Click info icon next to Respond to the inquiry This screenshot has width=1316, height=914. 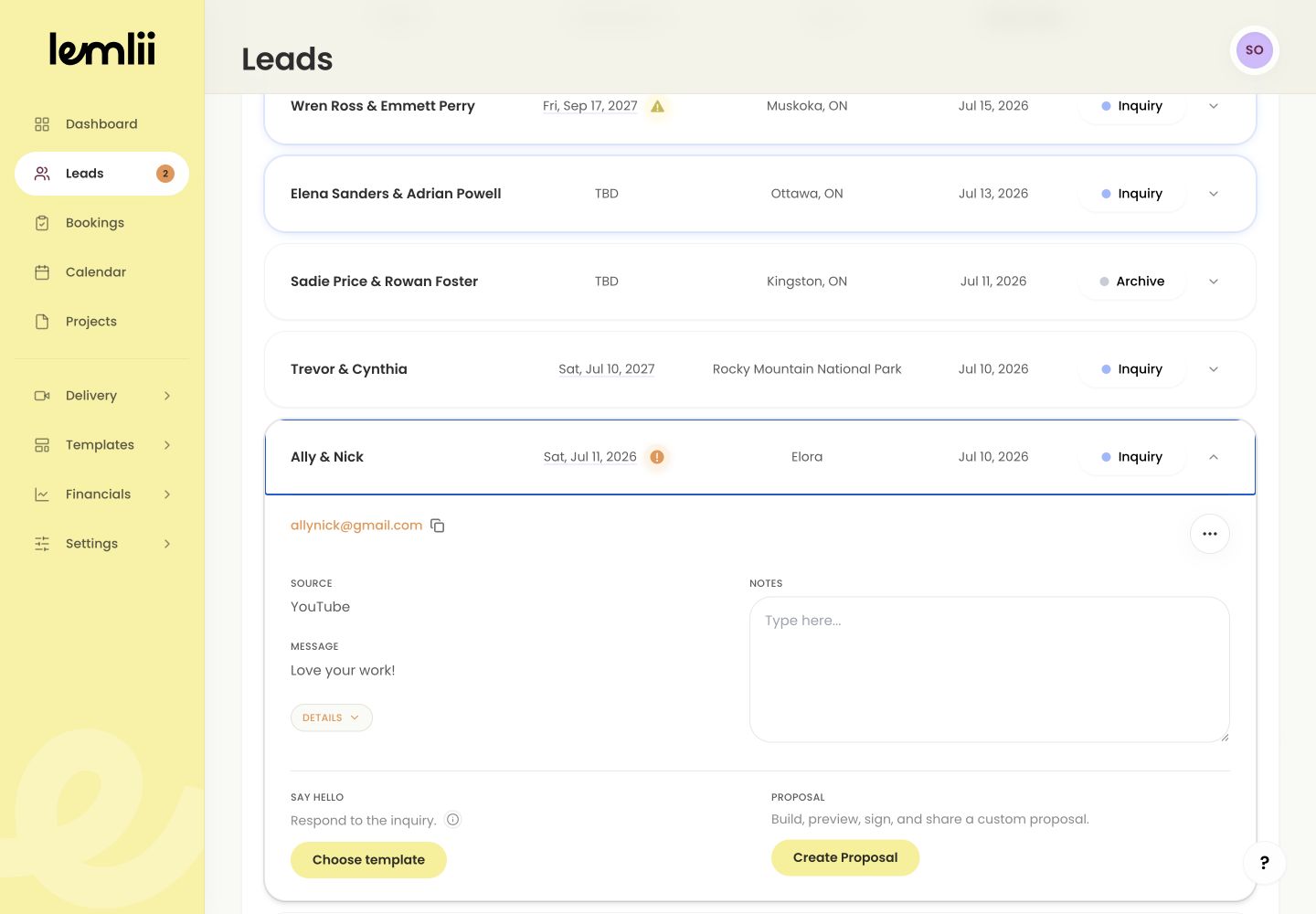pyautogui.click(x=452, y=820)
